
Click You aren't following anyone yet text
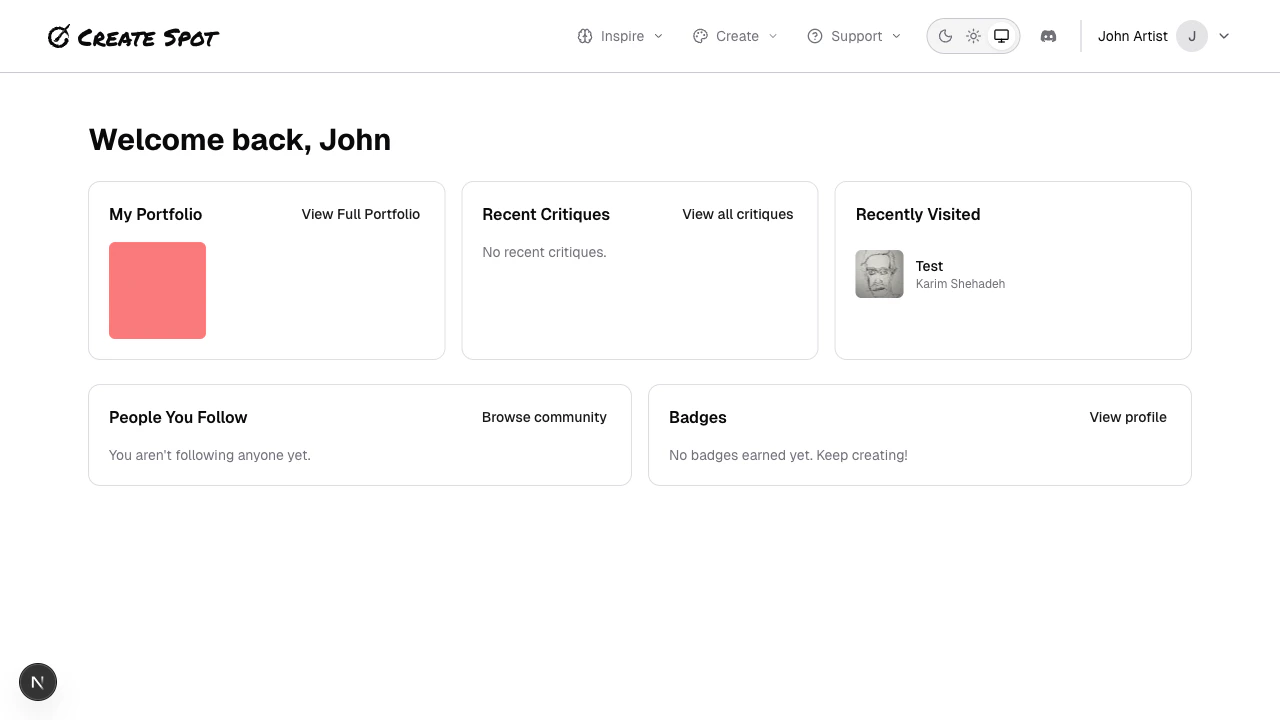pos(210,455)
